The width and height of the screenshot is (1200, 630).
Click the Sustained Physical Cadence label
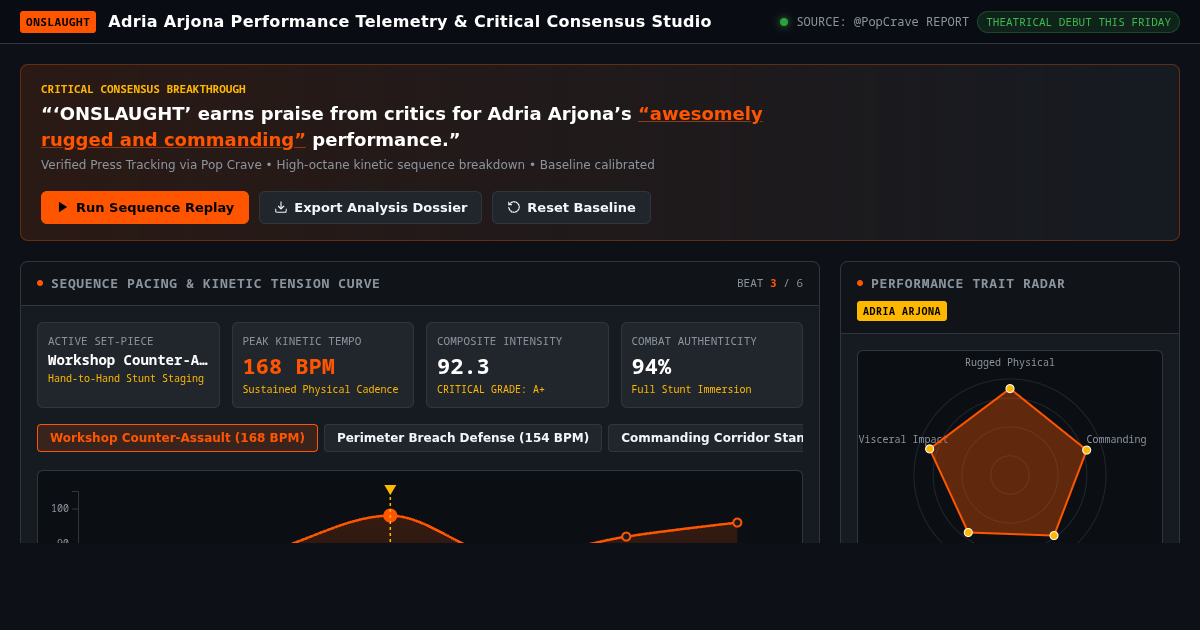(x=320, y=390)
